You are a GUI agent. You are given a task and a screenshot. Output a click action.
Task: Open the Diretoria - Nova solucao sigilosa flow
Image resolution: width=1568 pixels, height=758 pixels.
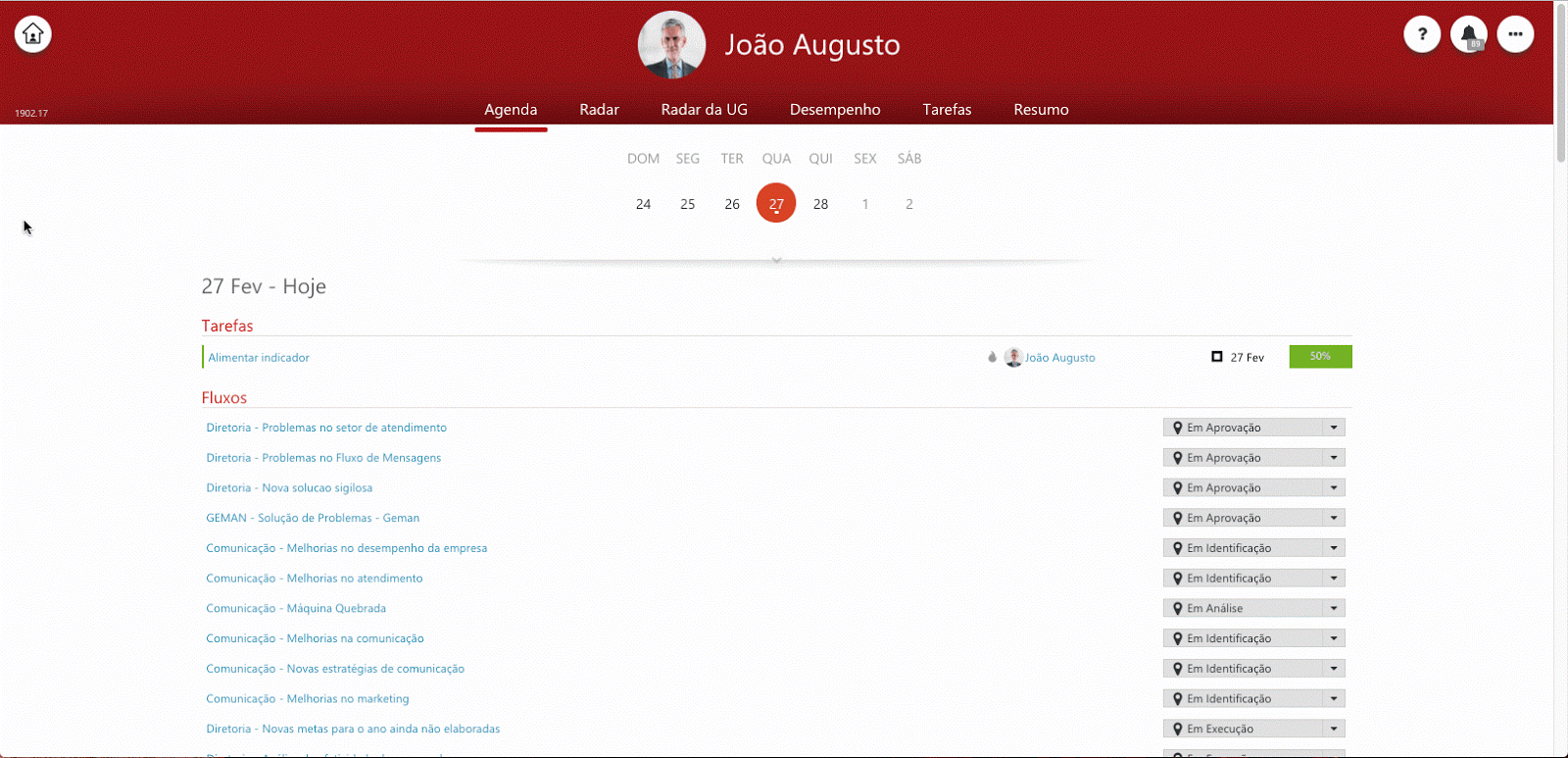coord(289,488)
